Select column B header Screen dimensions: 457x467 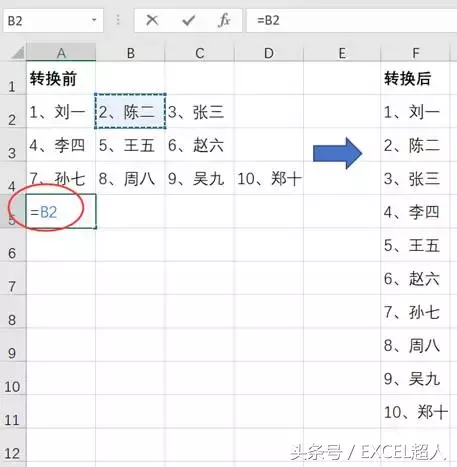[130, 53]
